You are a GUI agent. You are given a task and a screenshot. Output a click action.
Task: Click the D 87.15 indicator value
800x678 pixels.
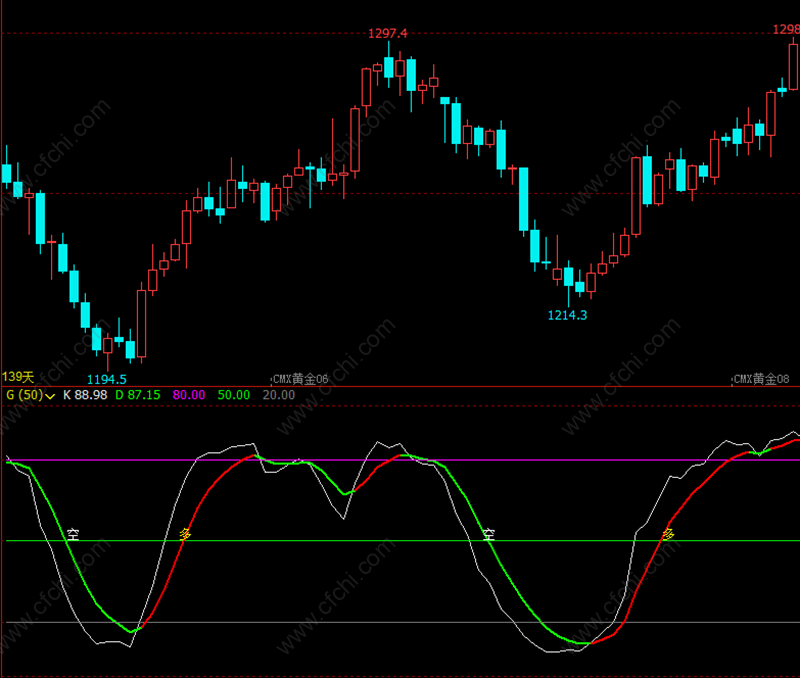point(138,395)
